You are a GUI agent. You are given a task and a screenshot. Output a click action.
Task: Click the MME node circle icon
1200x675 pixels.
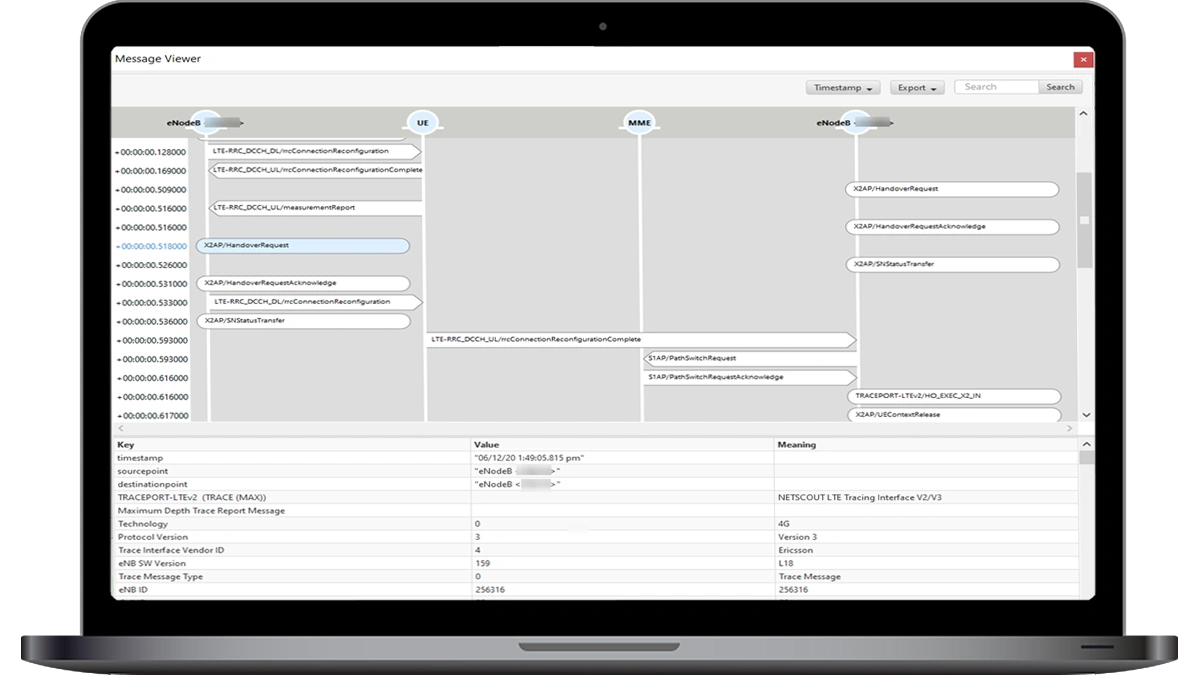639,123
